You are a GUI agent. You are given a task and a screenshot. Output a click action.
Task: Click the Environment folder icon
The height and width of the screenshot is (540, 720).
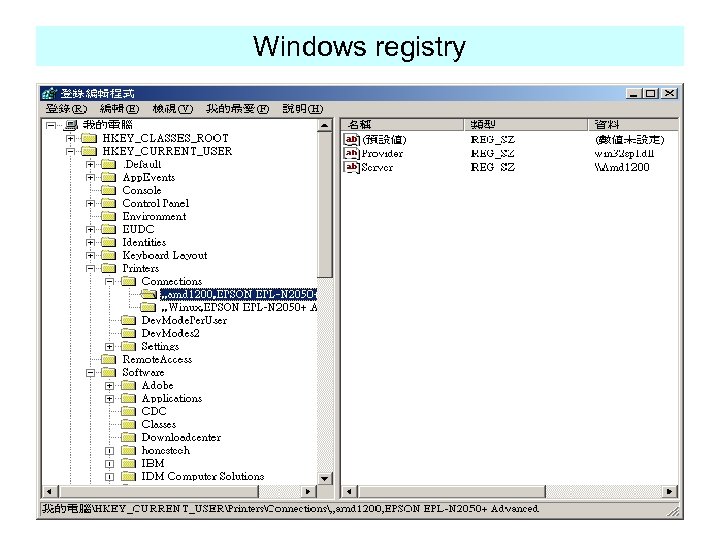click(x=108, y=216)
